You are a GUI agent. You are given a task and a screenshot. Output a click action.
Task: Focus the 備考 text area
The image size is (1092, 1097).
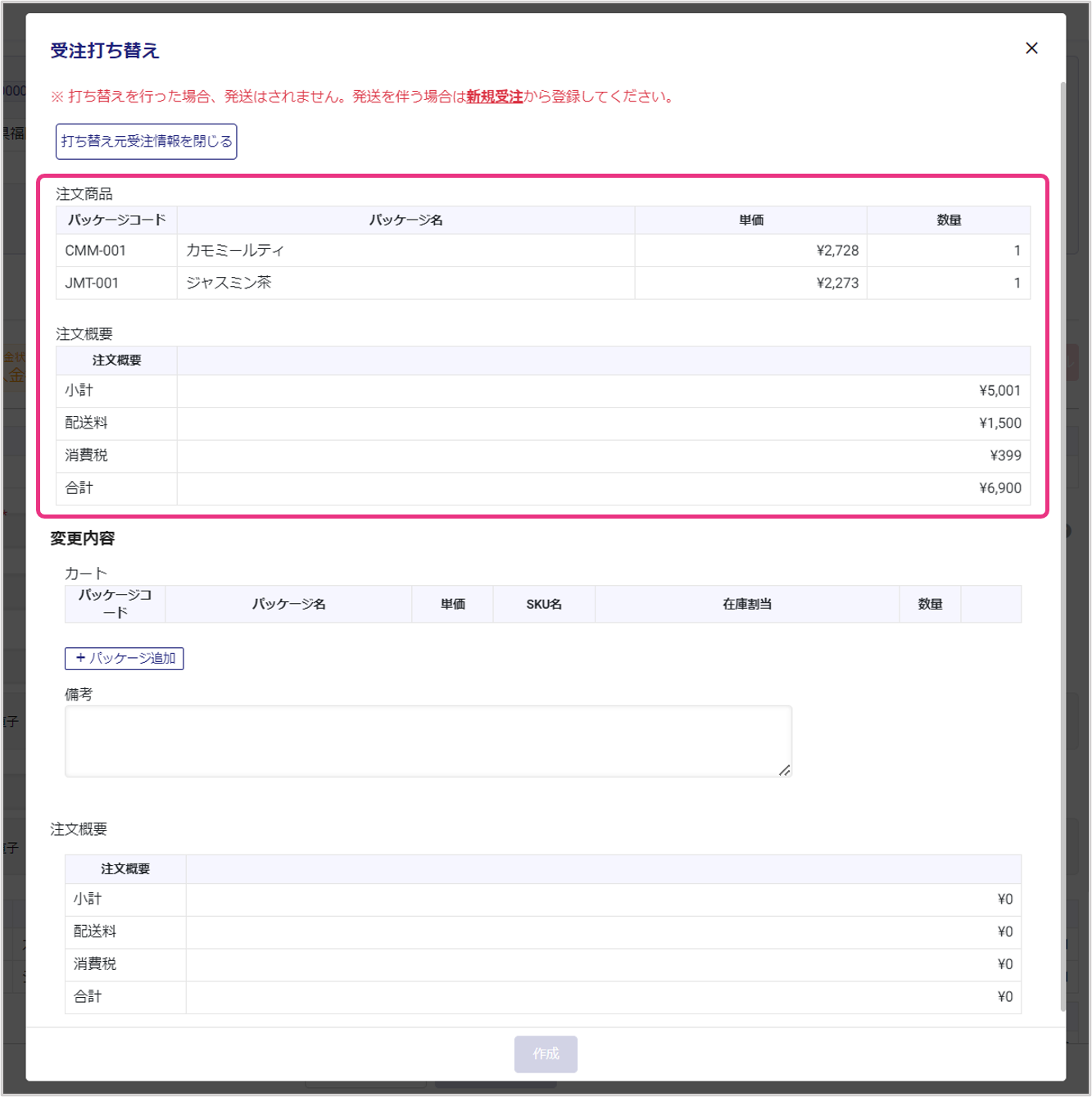[428, 741]
